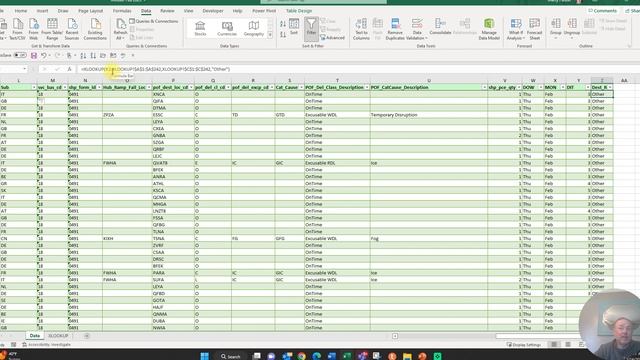Image resolution: width=640 pixels, height=360 pixels.
Task: Expand Data Types gallery
Action: pos(270,36)
